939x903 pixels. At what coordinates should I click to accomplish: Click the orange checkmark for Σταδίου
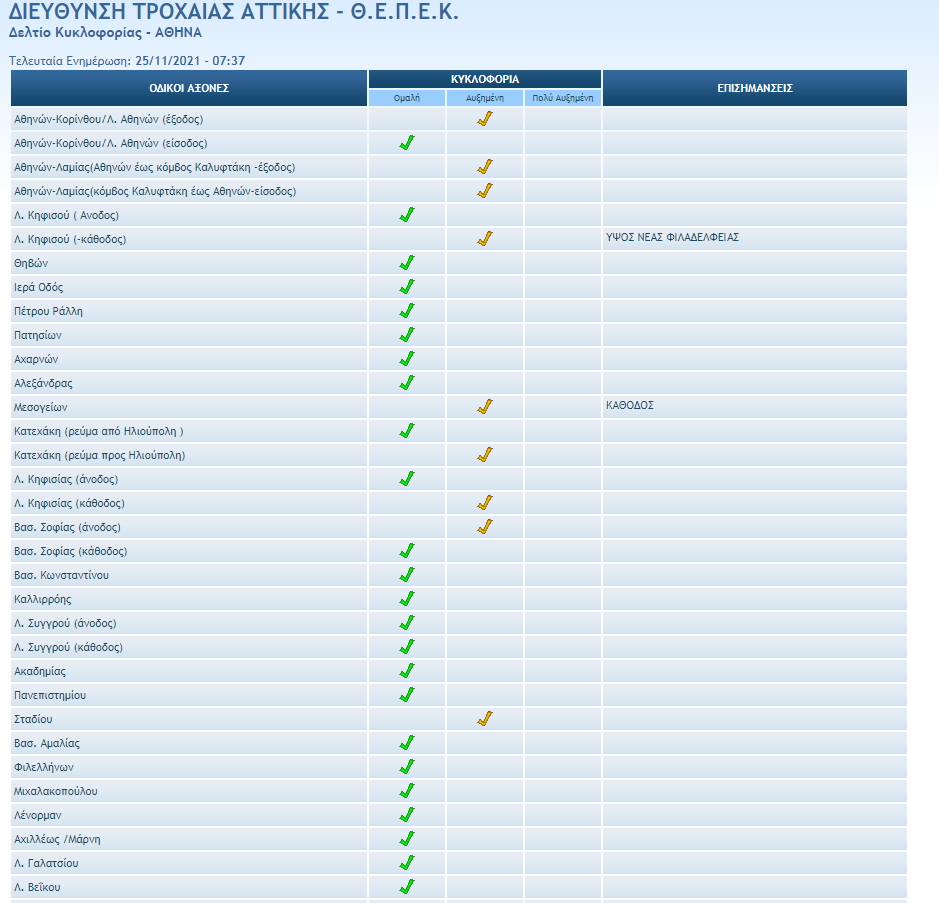[x=485, y=719]
